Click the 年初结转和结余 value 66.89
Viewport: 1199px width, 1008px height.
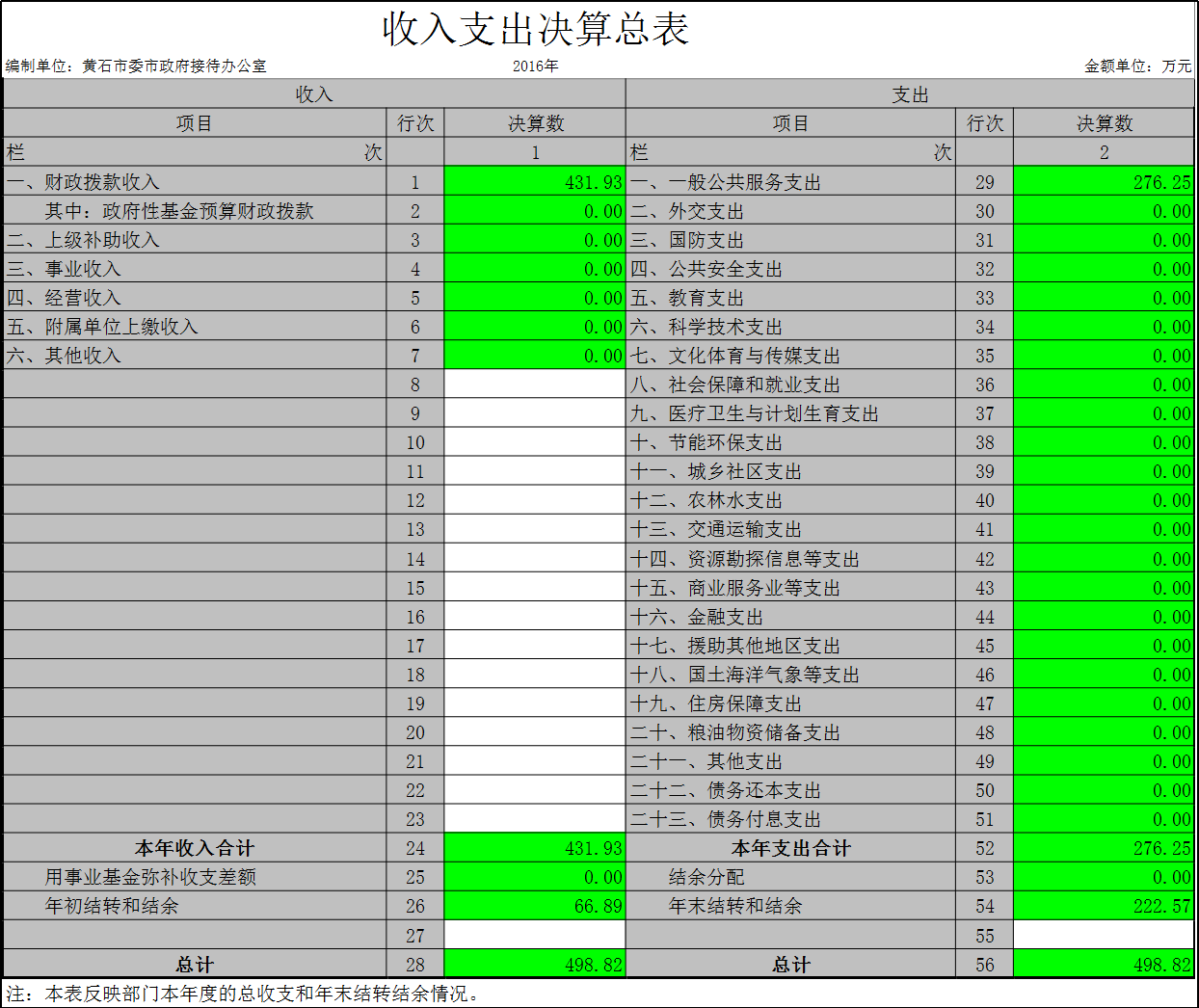535,906
